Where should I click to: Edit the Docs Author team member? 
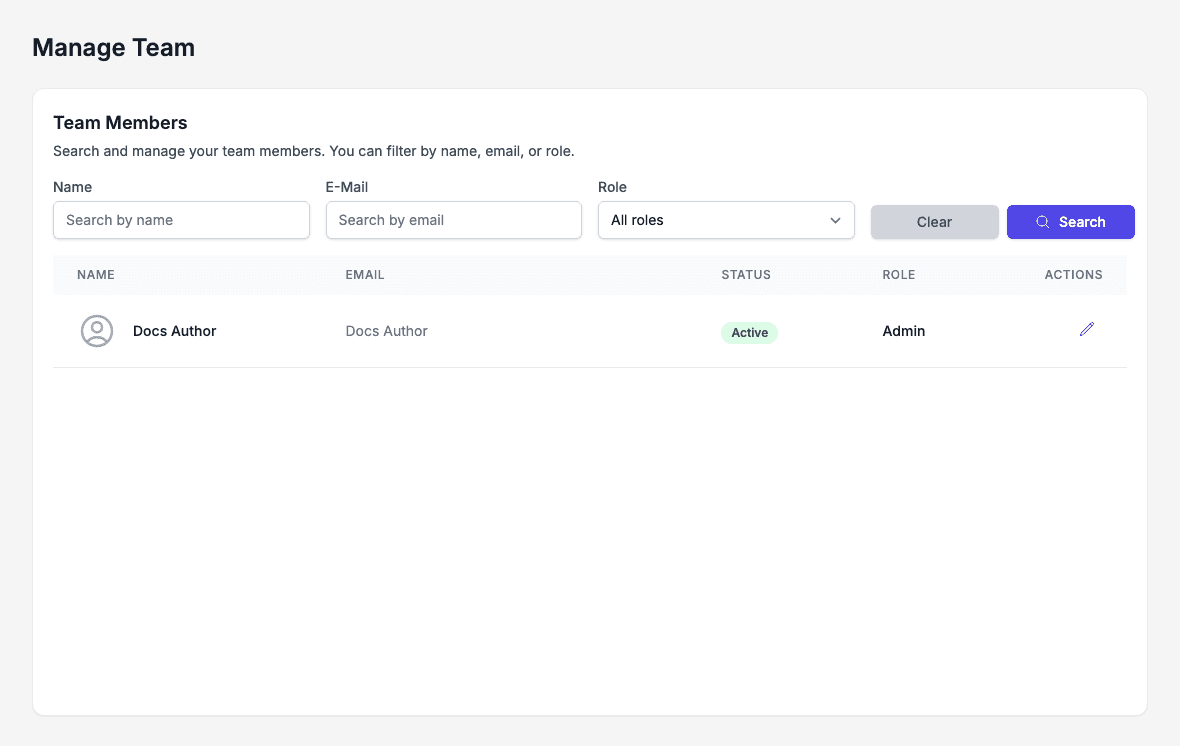pyautogui.click(x=1087, y=330)
